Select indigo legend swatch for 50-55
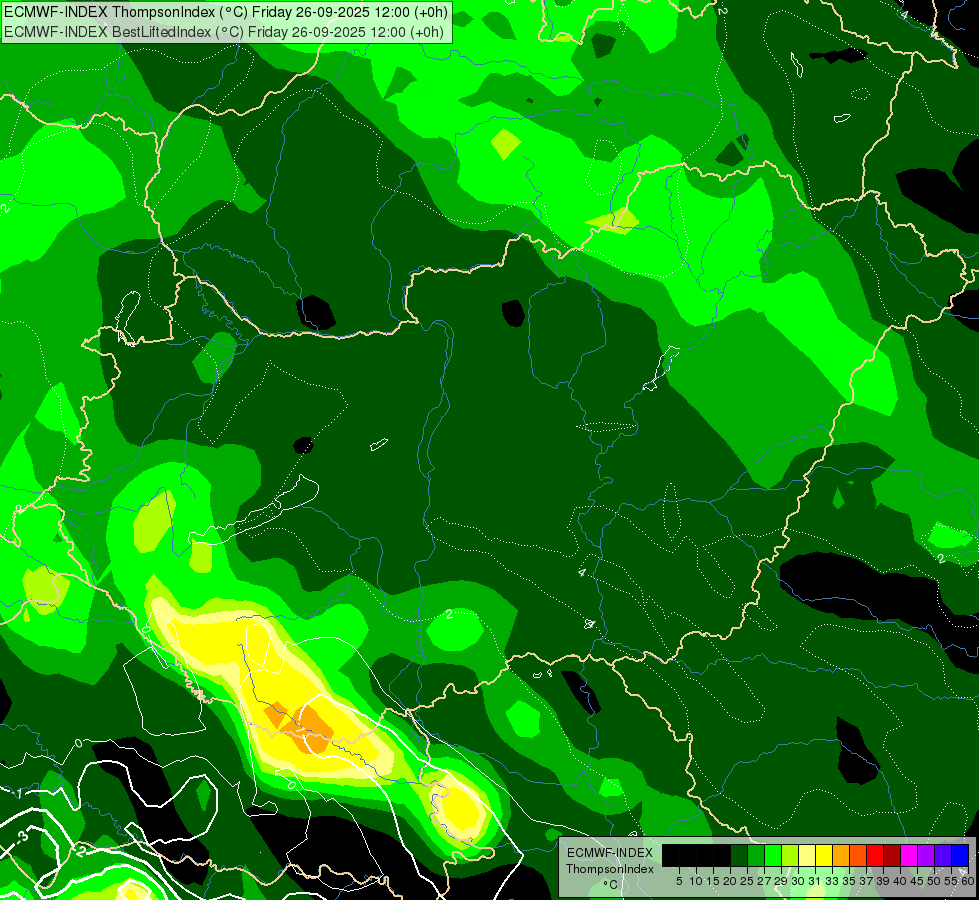Viewport: 979px width, 900px height. click(x=943, y=855)
